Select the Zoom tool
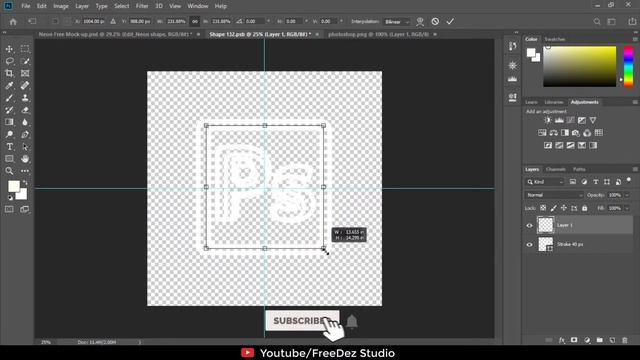Viewport: 640px width, 360px height. click(9, 171)
